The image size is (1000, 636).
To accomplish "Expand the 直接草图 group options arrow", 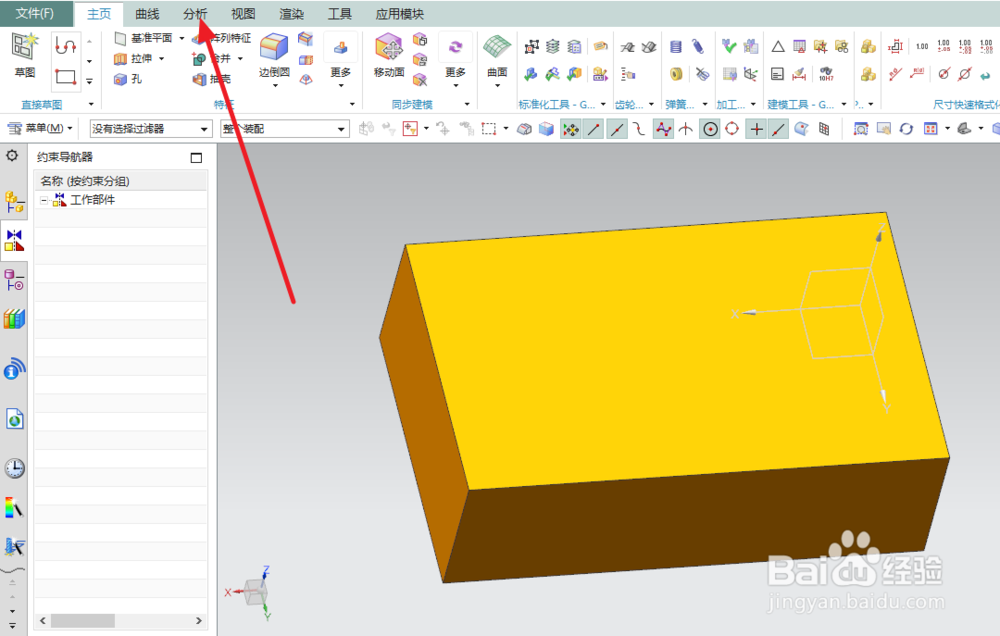I will 91,104.
